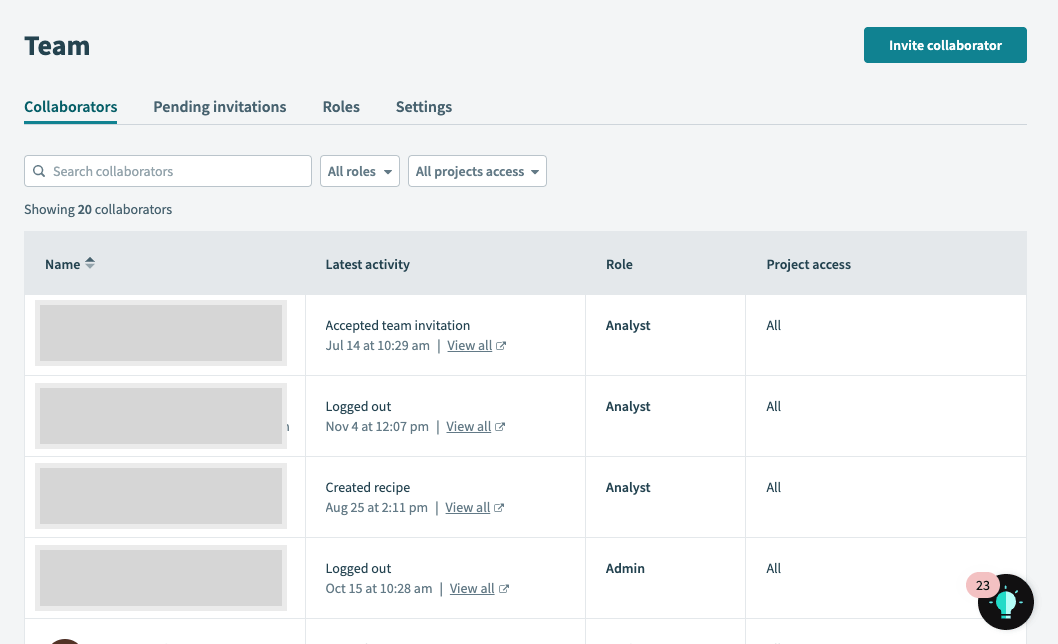This screenshot has height=644, width=1058.
Task: View all activity for Nov 4 logout row
Action: 468,427
